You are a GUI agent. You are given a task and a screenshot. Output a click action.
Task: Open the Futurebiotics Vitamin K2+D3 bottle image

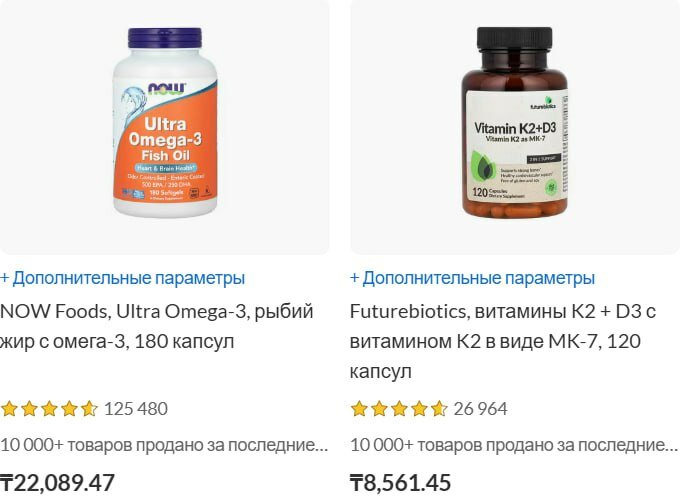[x=515, y=123]
